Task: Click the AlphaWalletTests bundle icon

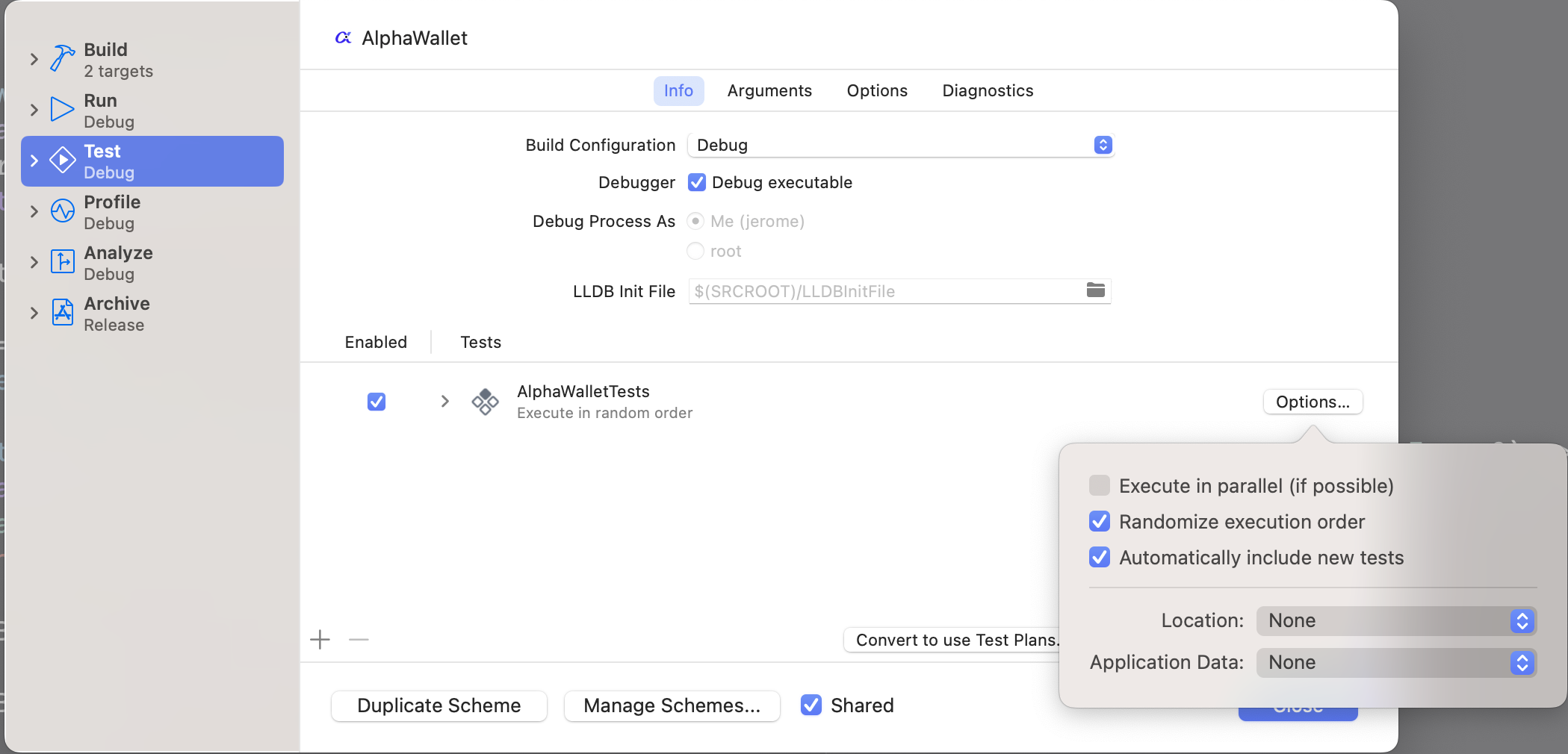Action: coord(485,402)
